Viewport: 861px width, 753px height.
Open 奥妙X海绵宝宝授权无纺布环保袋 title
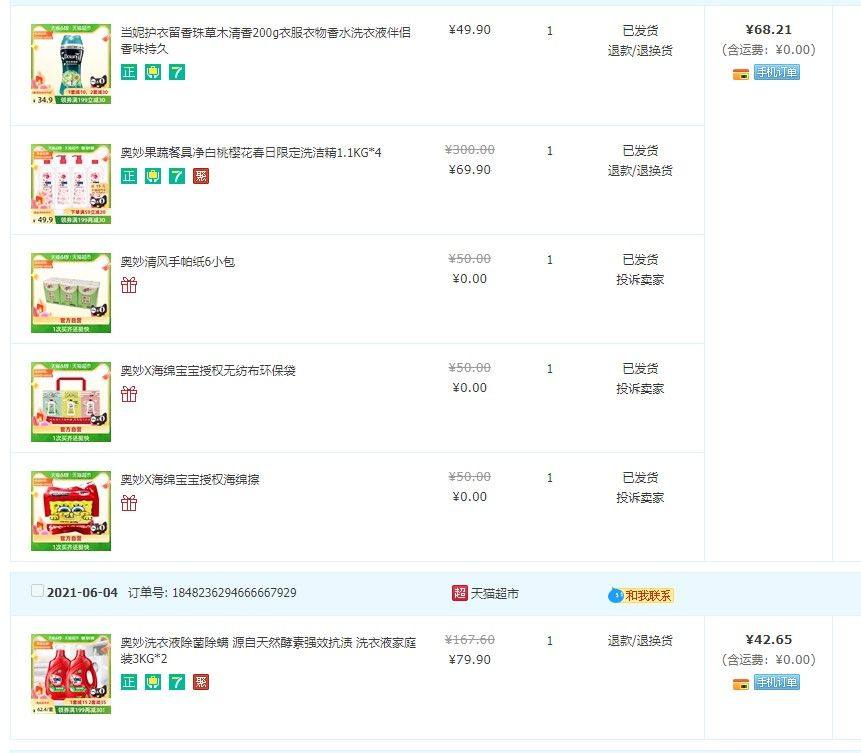(208, 370)
